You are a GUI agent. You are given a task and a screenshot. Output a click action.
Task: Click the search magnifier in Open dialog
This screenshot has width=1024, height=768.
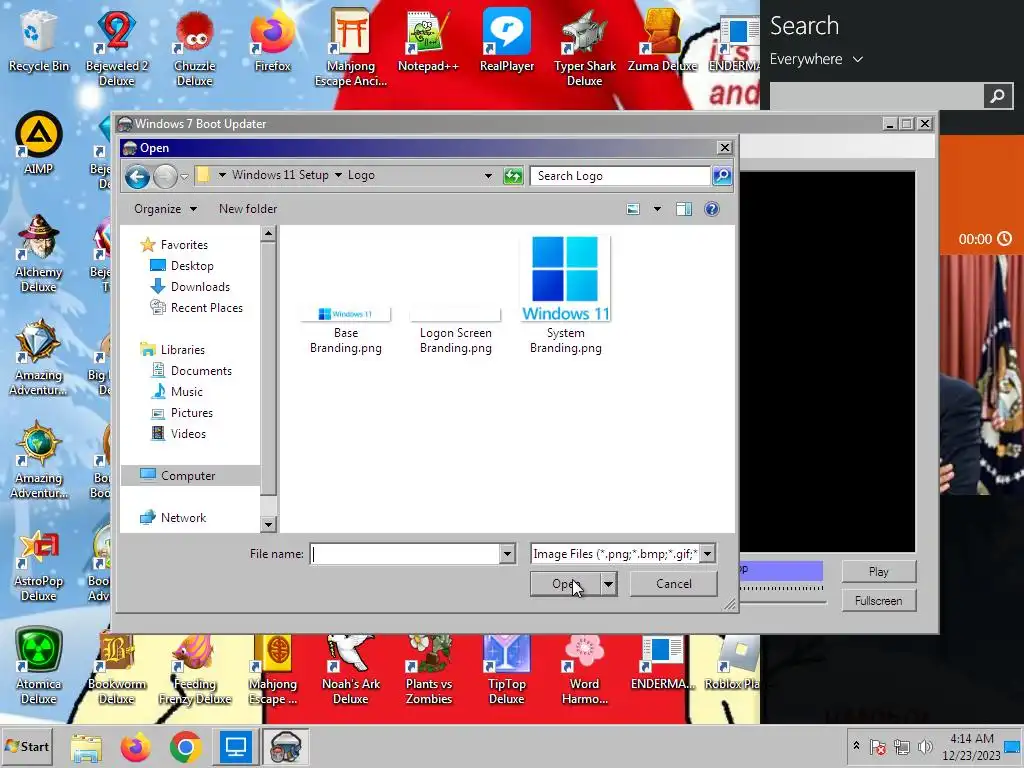(722, 176)
